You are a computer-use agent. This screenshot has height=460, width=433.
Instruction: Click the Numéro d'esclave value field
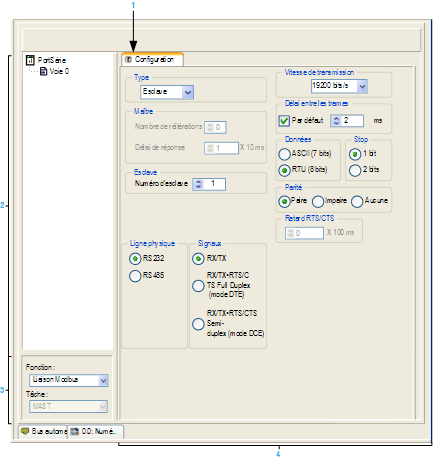point(214,184)
